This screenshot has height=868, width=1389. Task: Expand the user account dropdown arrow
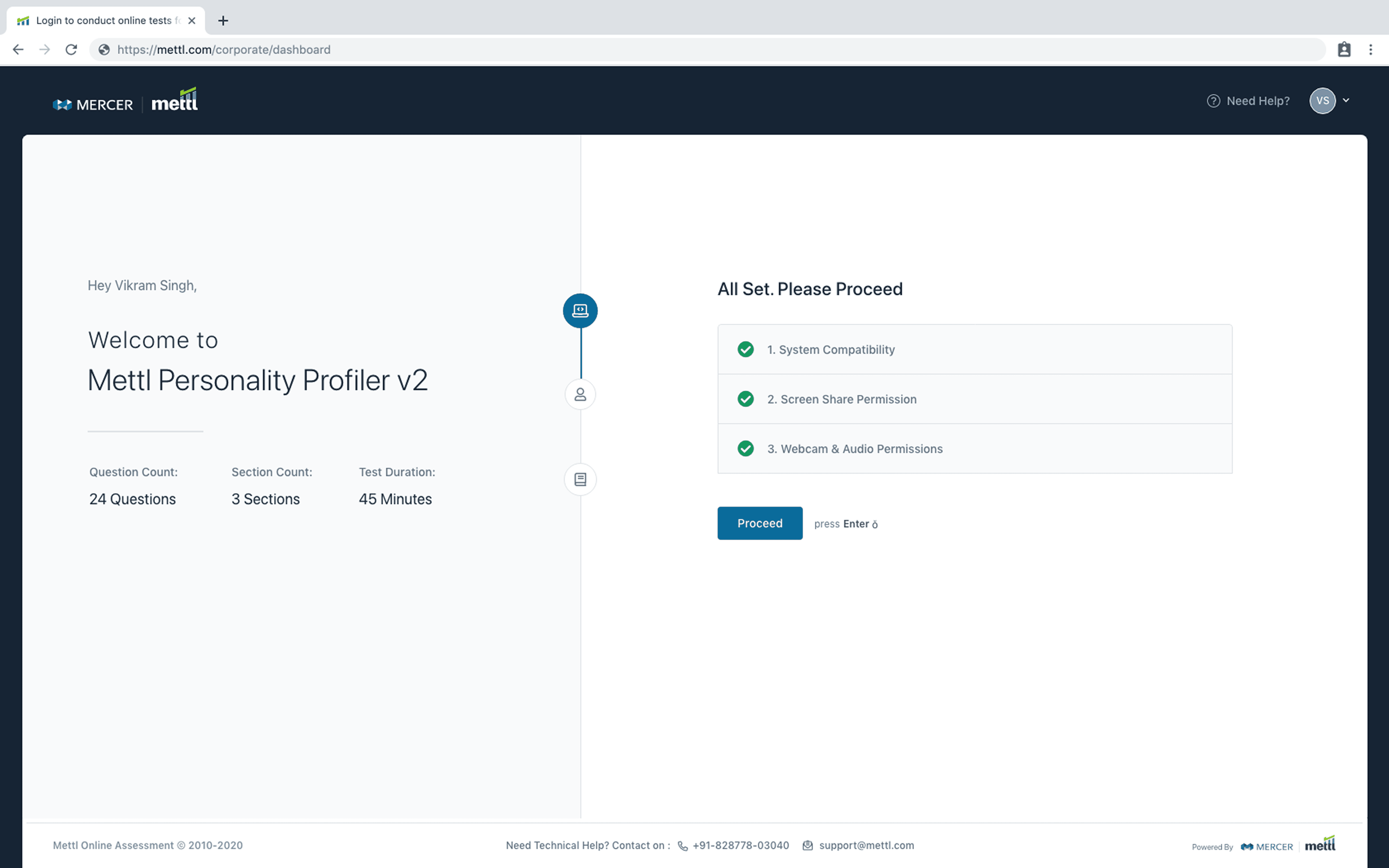tap(1346, 100)
